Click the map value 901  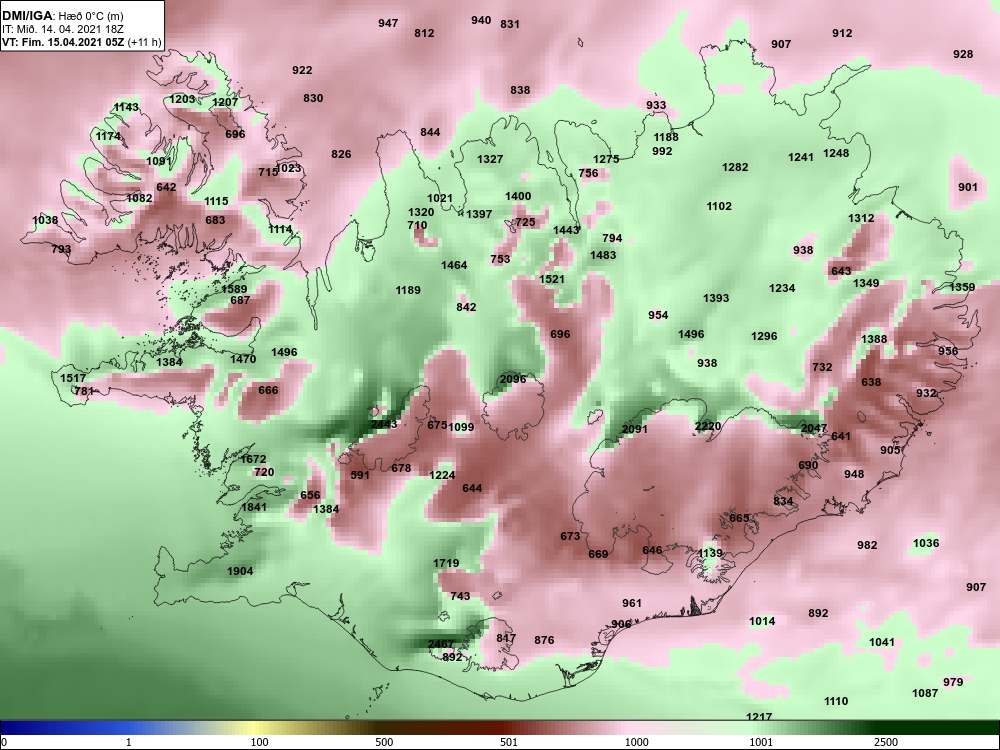[967, 188]
